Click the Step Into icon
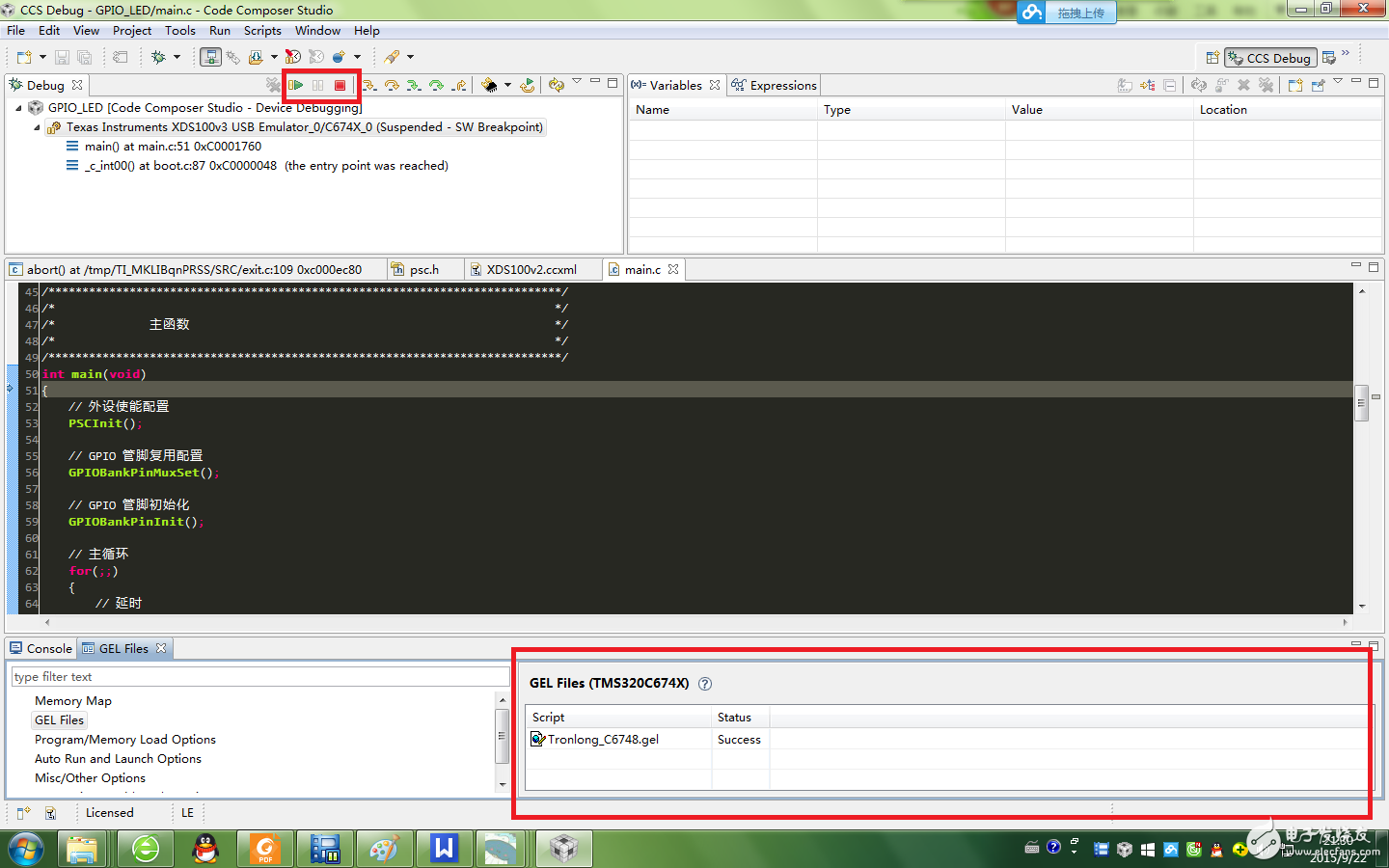This screenshot has width=1389, height=868. click(x=369, y=85)
